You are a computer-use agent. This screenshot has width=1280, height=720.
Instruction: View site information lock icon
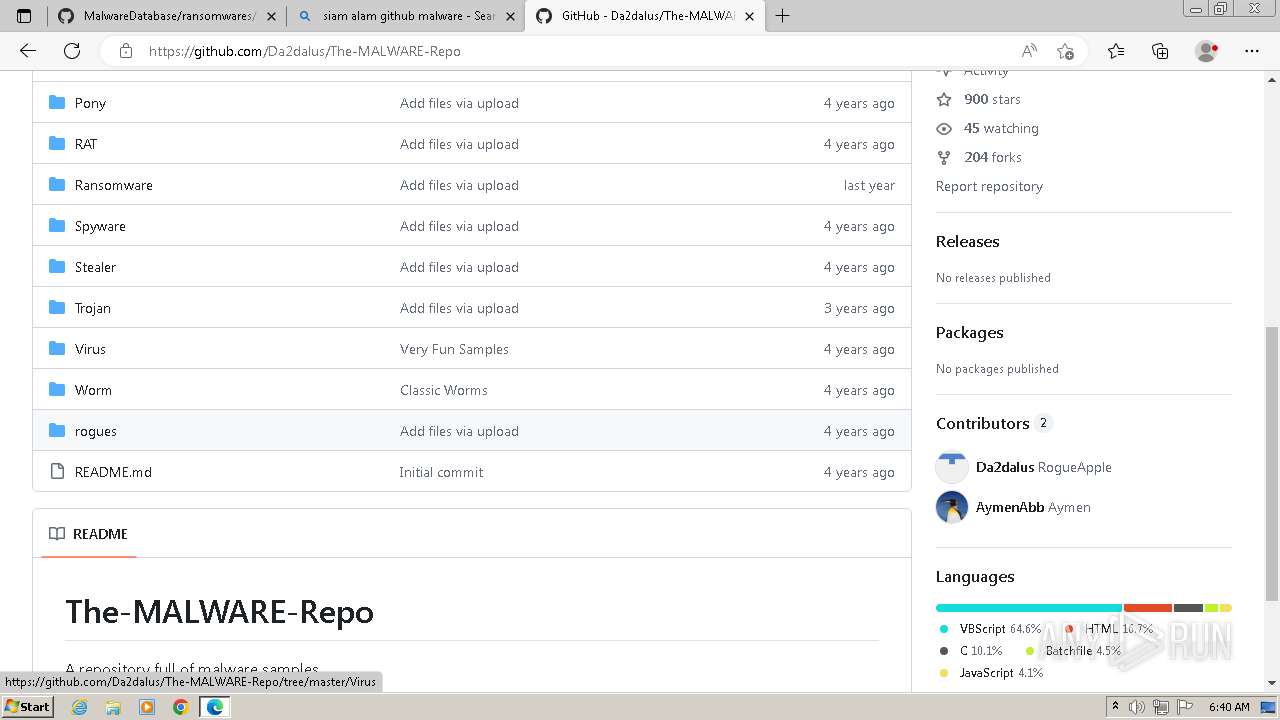click(x=126, y=51)
